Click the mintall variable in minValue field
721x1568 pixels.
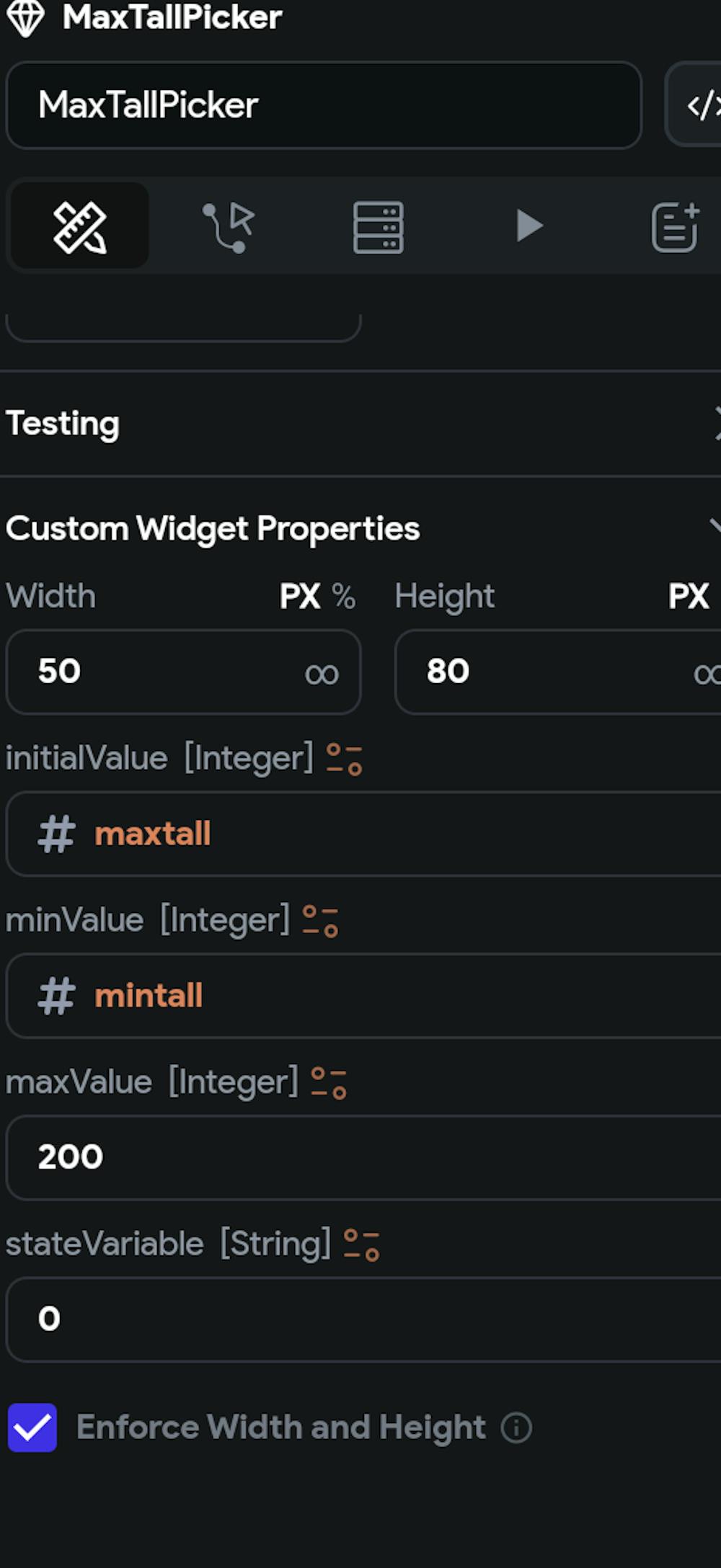(x=149, y=996)
